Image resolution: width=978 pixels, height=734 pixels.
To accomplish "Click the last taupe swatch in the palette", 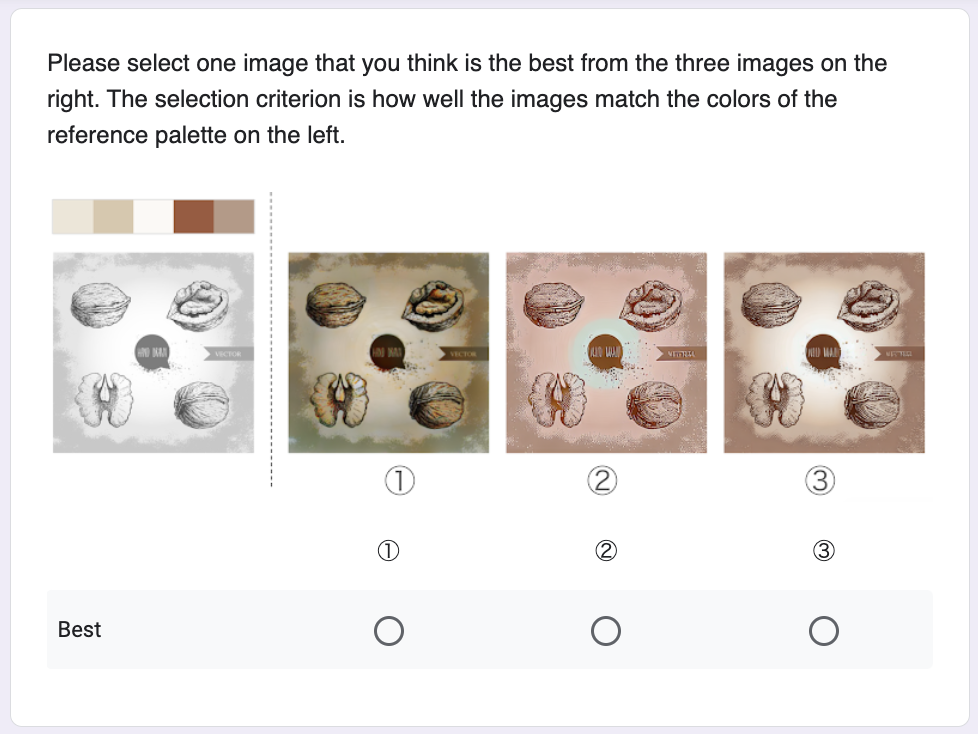I will pos(235,216).
